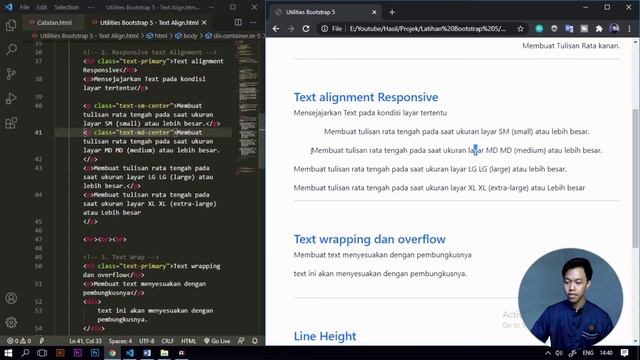Screen dimensions: 640x360
Task: Open the Run and Debug view
Action: tap(11, 98)
